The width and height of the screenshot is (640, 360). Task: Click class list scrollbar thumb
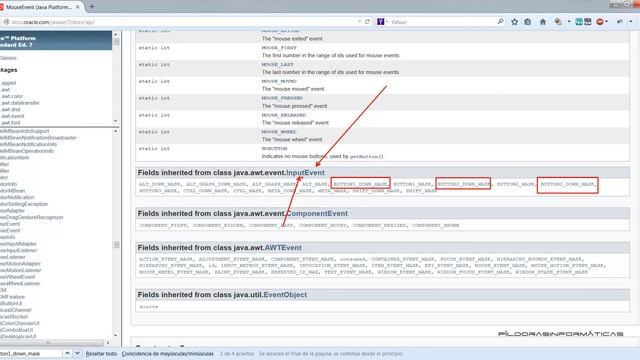coord(116,244)
